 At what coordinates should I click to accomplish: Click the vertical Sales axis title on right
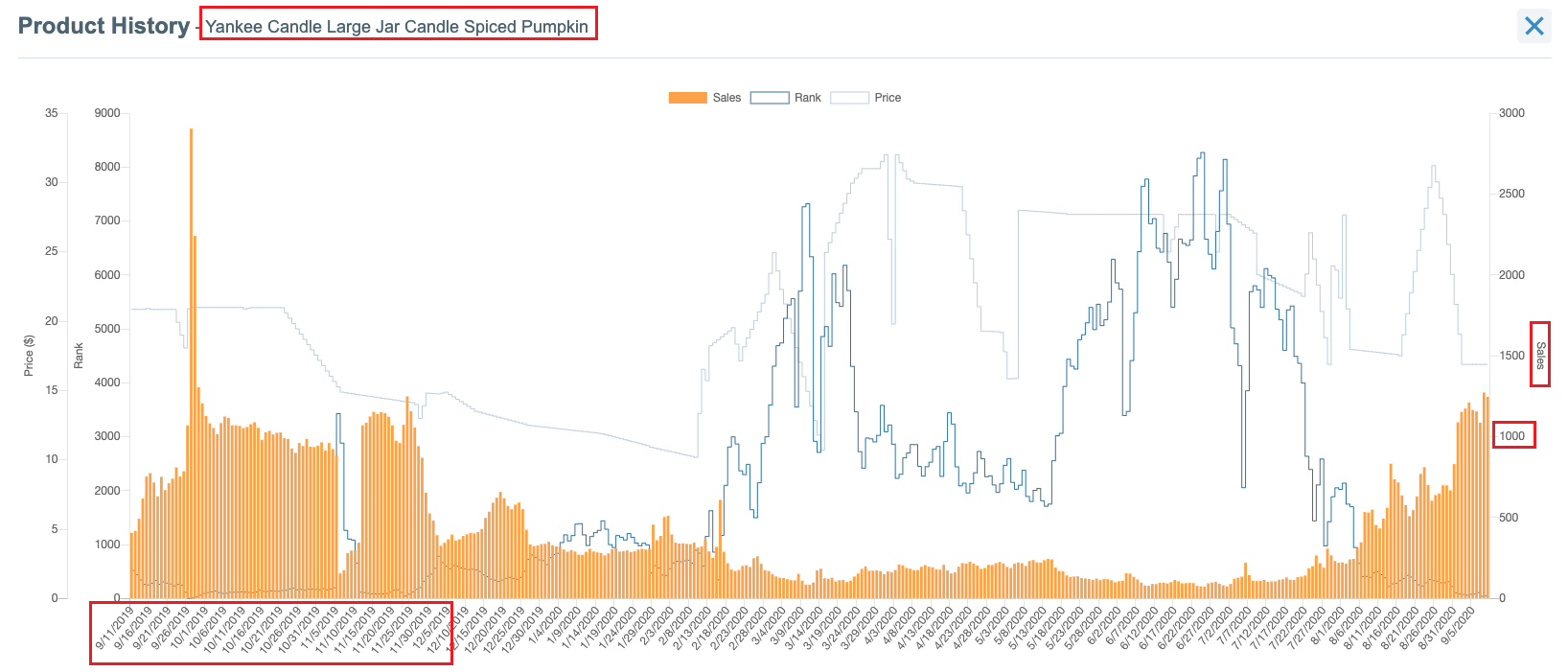pyautogui.click(x=1540, y=356)
